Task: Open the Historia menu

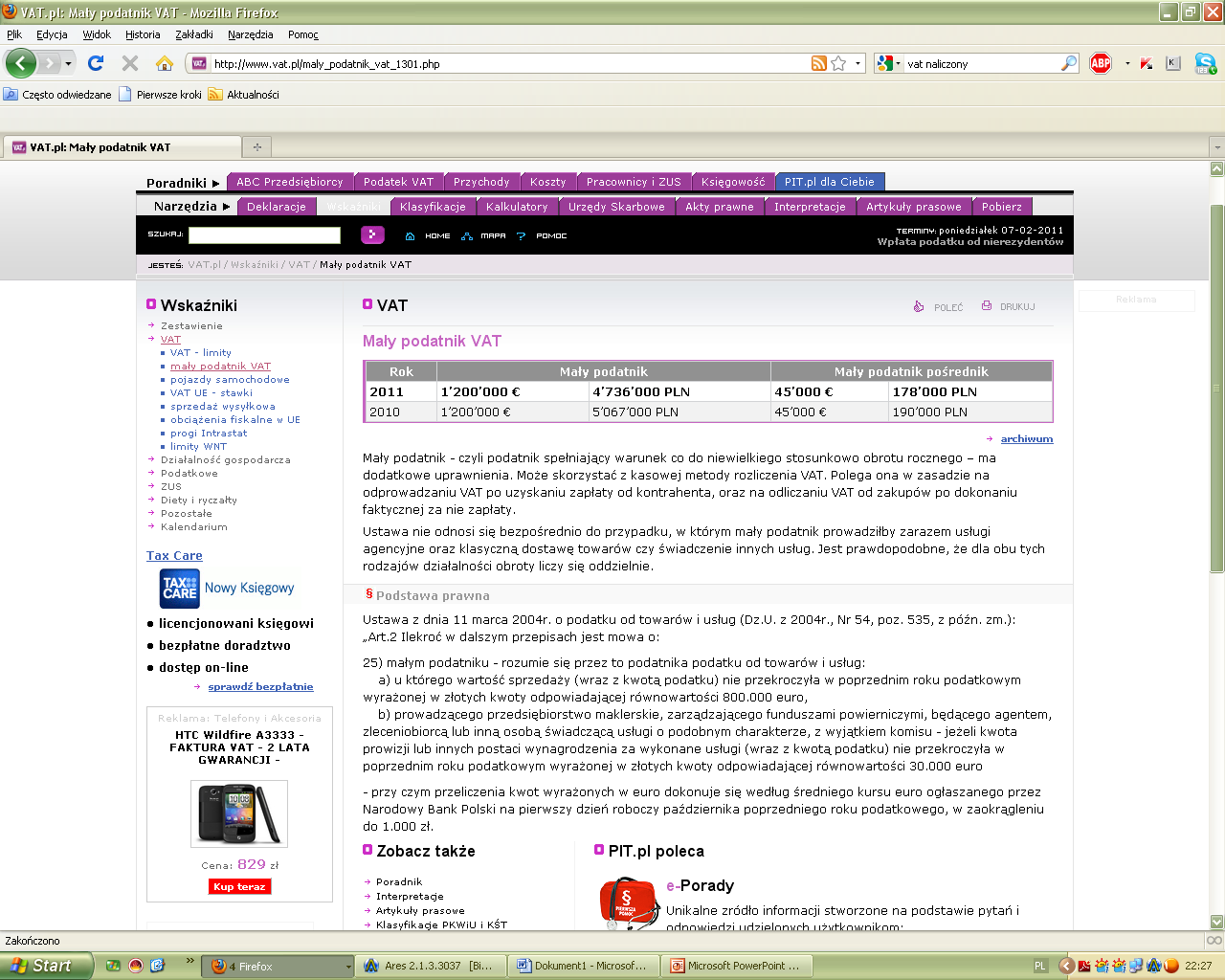Action: point(143,34)
